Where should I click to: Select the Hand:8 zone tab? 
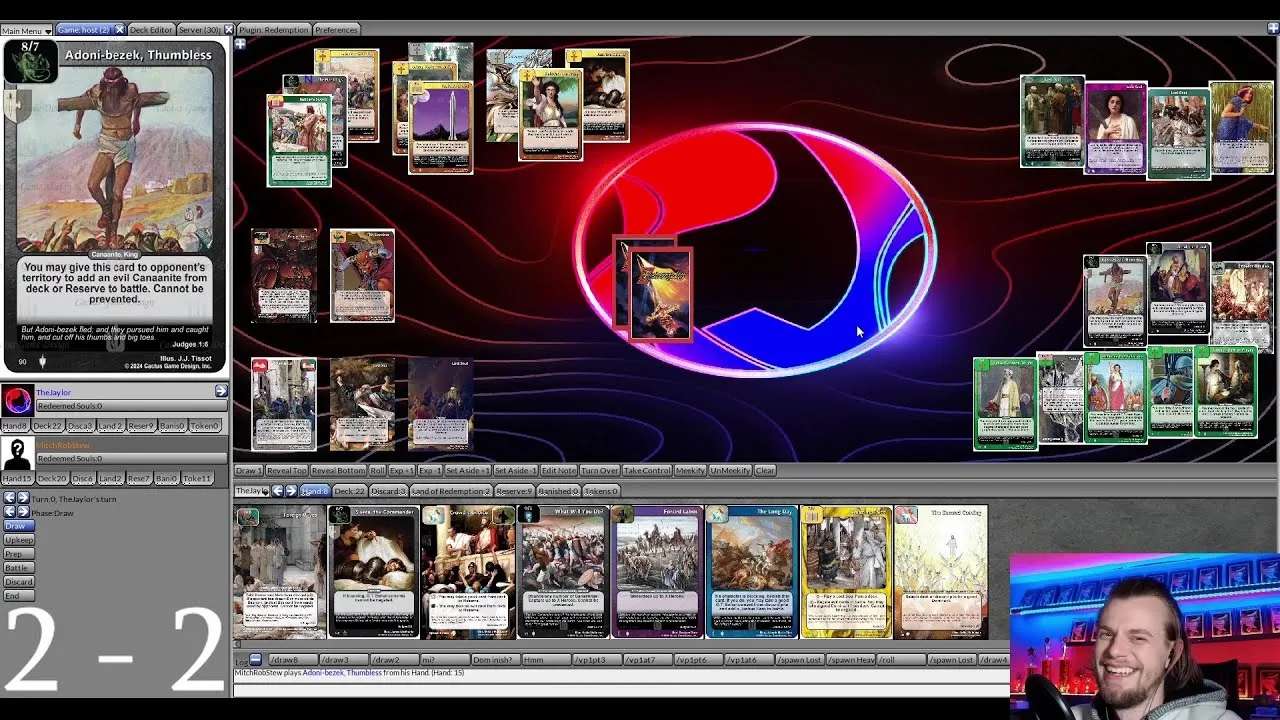315,491
